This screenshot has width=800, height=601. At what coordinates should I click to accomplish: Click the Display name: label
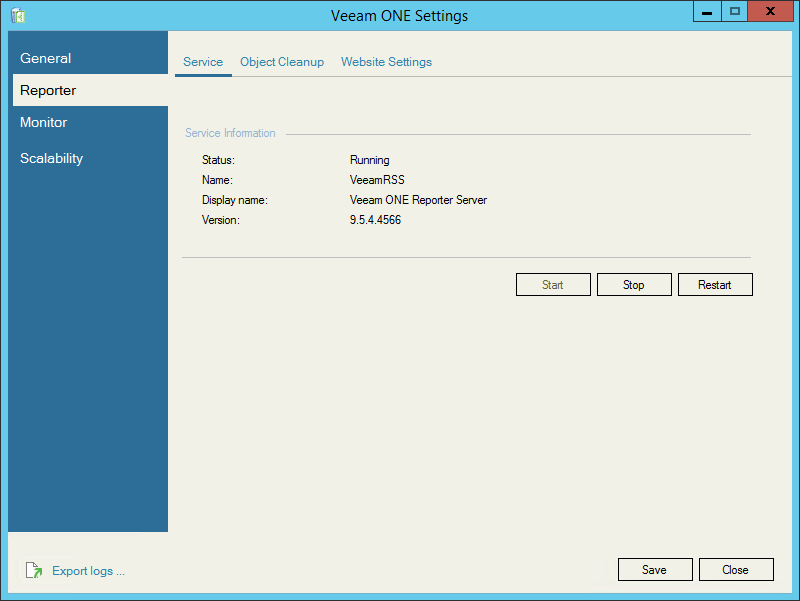coord(235,200)
